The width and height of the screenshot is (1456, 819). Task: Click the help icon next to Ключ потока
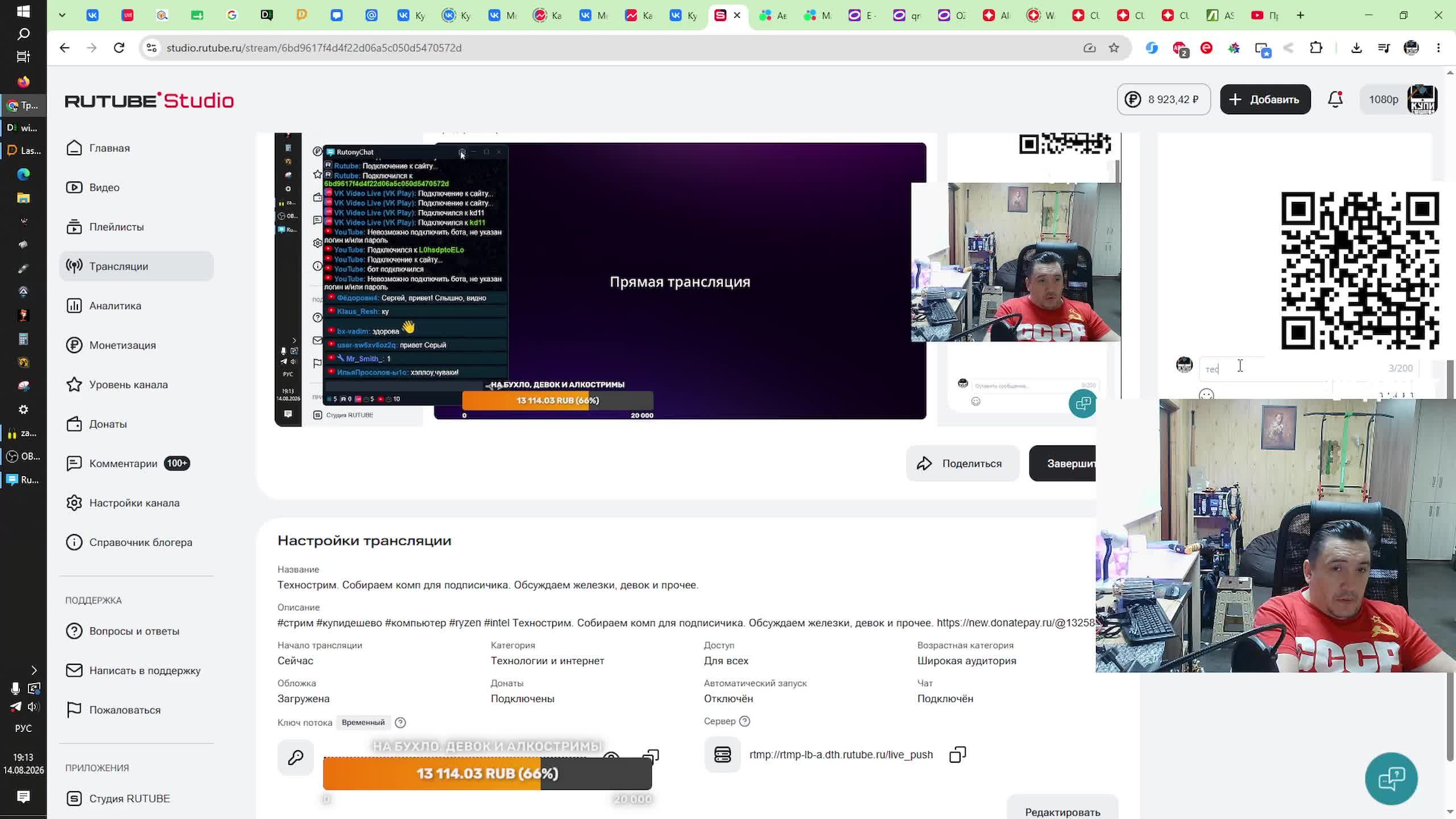[x=400, y=722]
